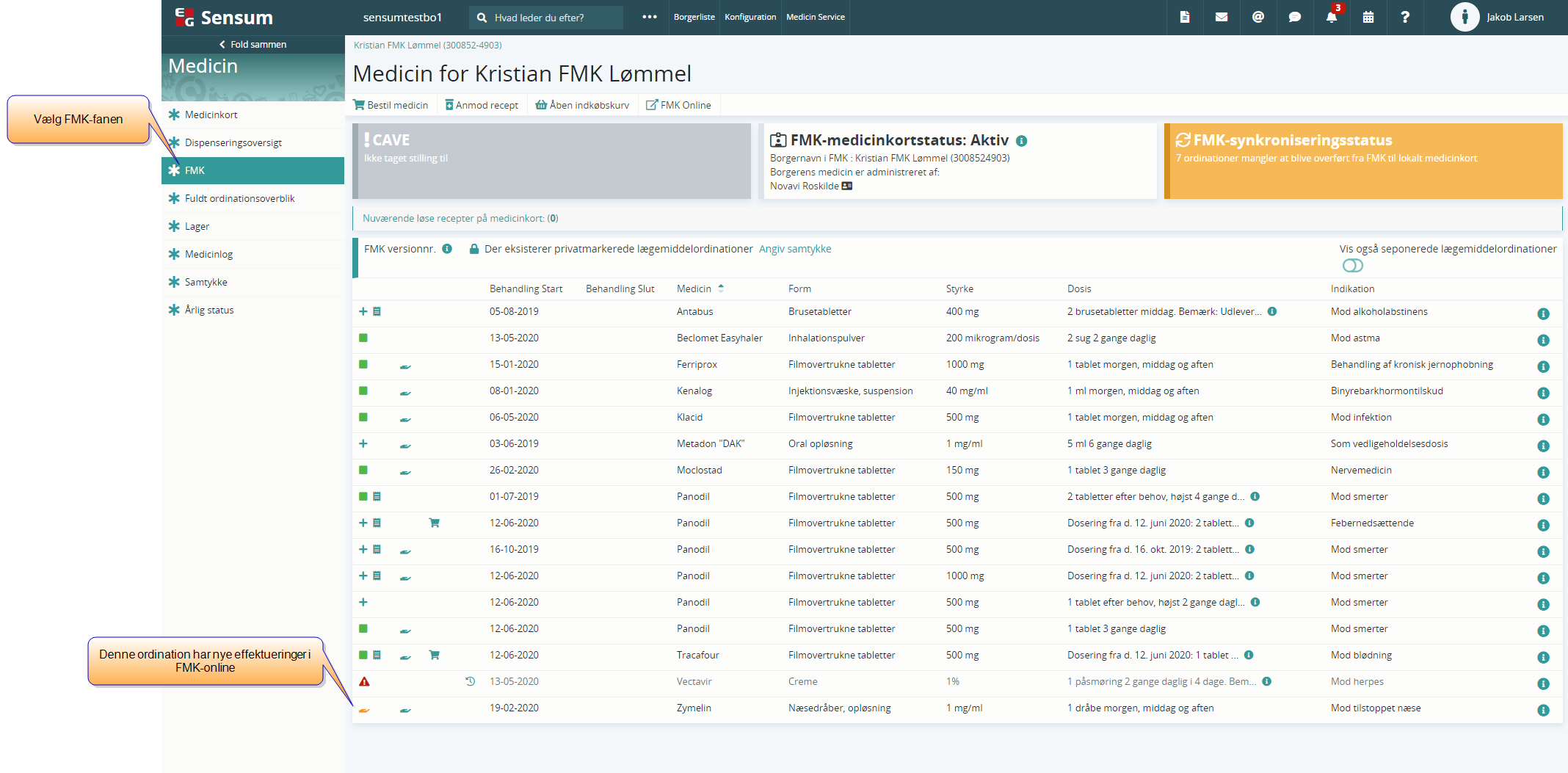Click Nuværende løse recepter på medicinkort text
The width and height of the screenshot is (1568, 773).
pyautogui.click(x=460, y=218)
